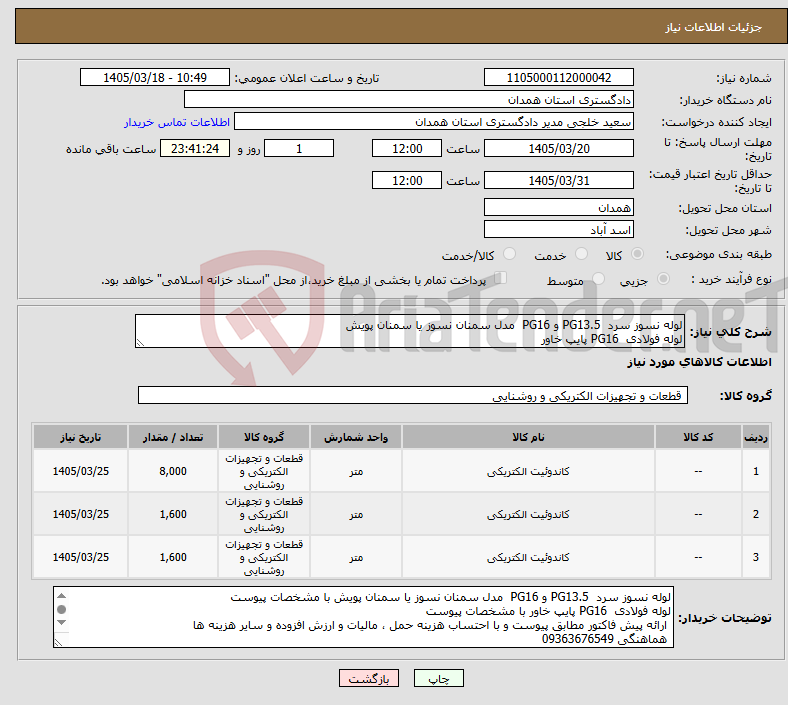Choose the متوسط purchase type option
Screen dimensions: 788x705
tap(598, 279)
